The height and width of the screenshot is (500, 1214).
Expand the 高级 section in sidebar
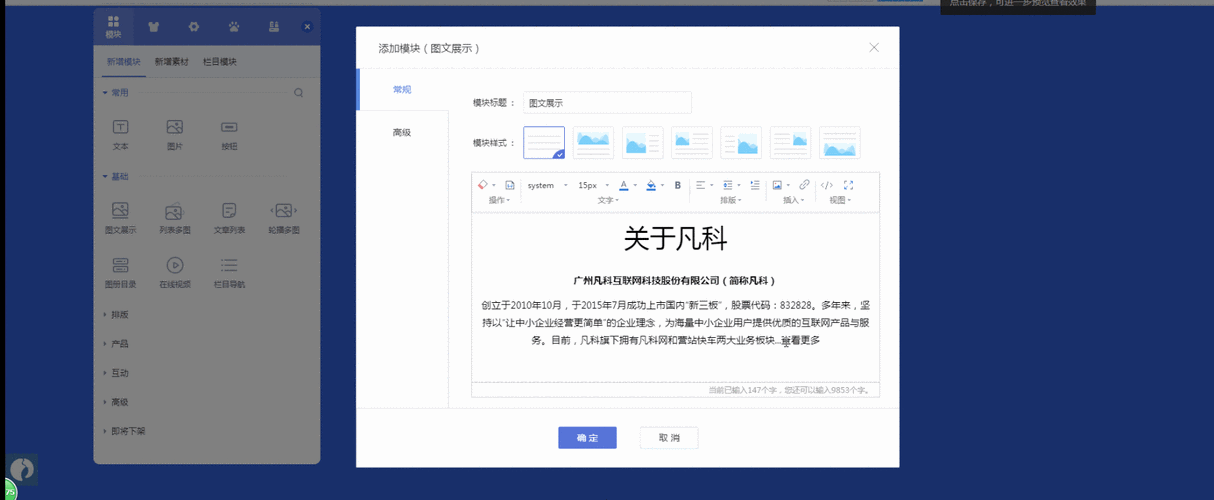coord(116,402)
